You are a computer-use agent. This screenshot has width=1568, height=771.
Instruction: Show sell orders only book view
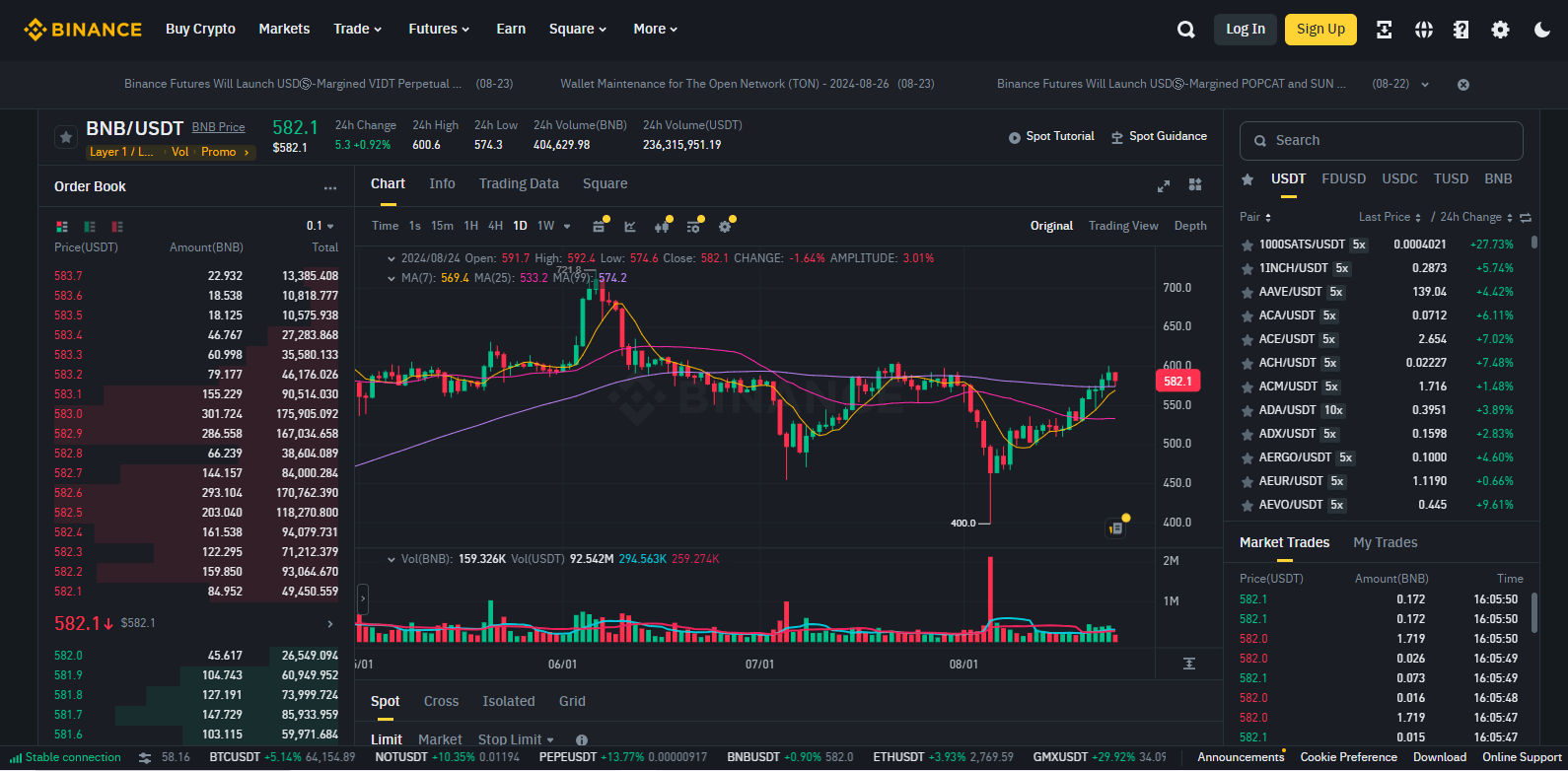tap(117, 227)
